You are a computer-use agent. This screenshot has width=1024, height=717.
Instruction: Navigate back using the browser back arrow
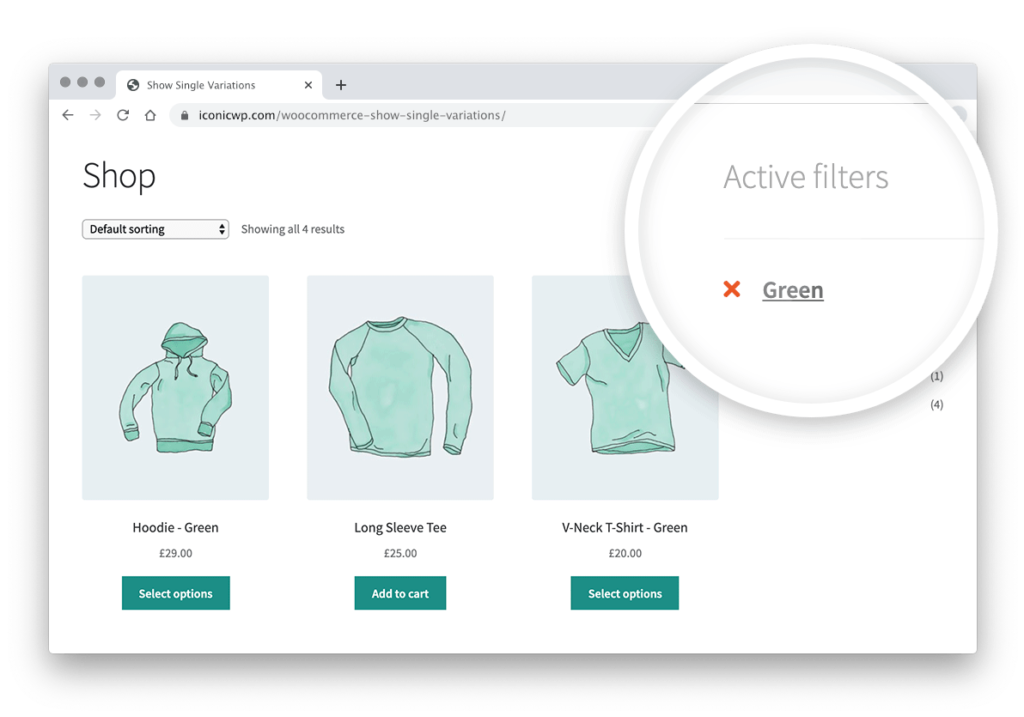pyautogui.click(x=67, y=115)
